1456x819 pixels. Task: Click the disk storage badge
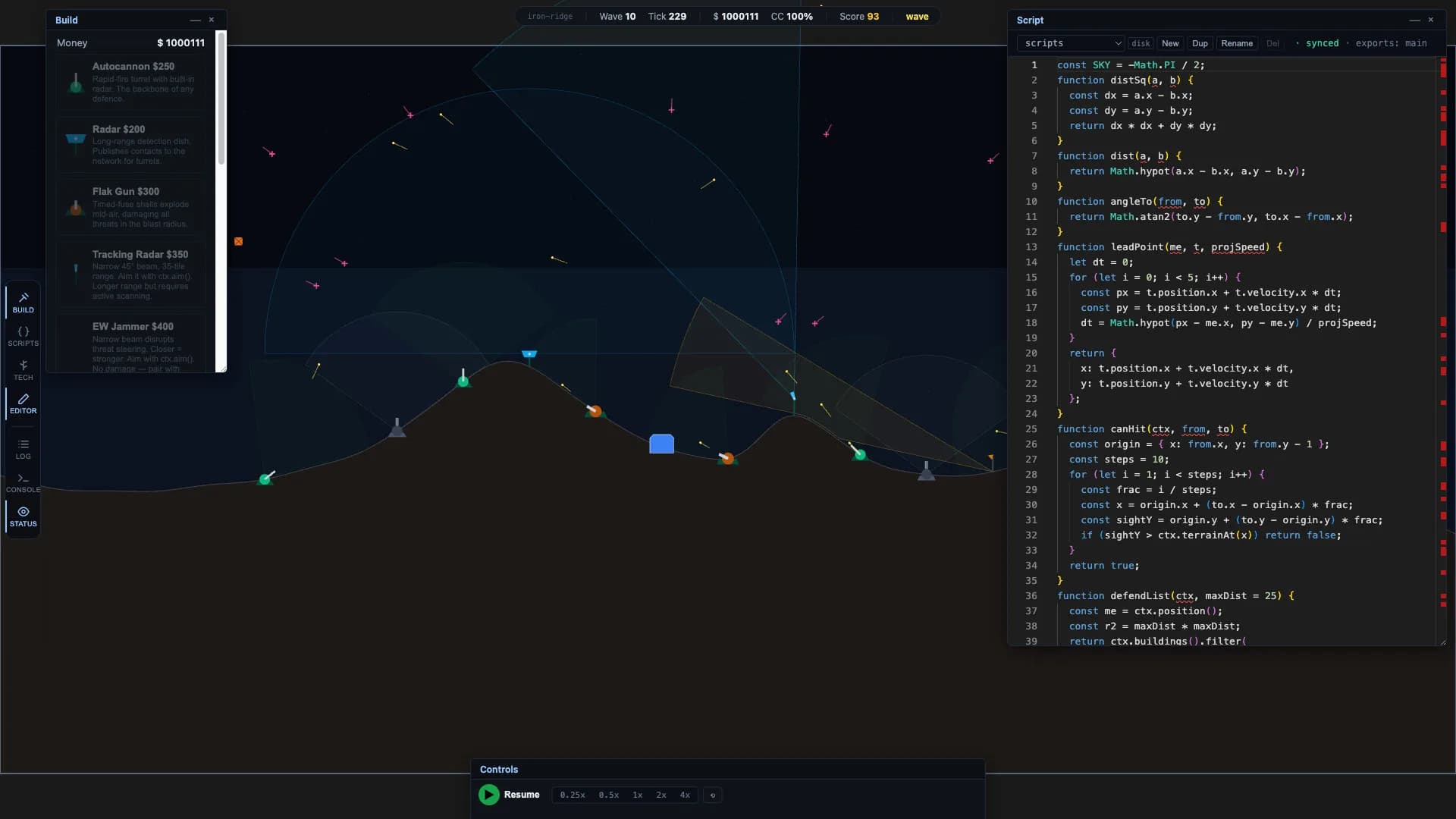pyautogui.click(x=1141, y=43)
